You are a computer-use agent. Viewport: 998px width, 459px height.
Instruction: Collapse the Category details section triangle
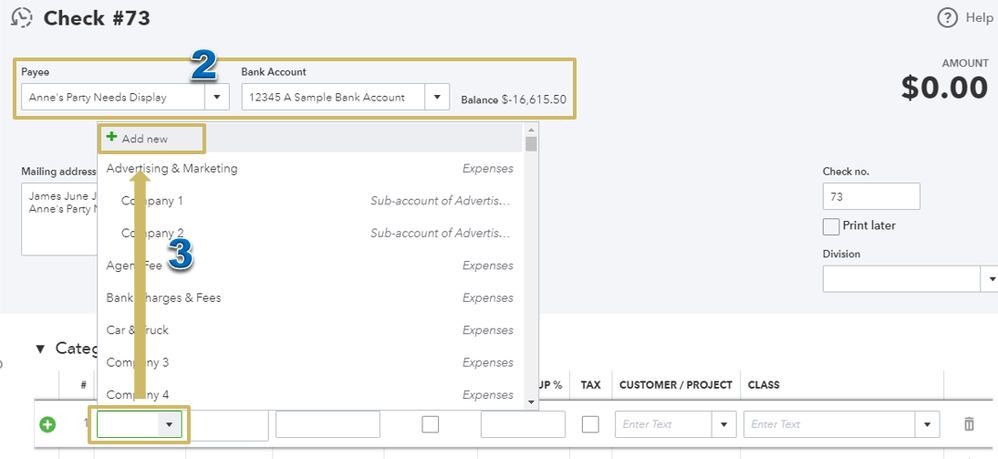pyautogui.click(x=41, y=349)
